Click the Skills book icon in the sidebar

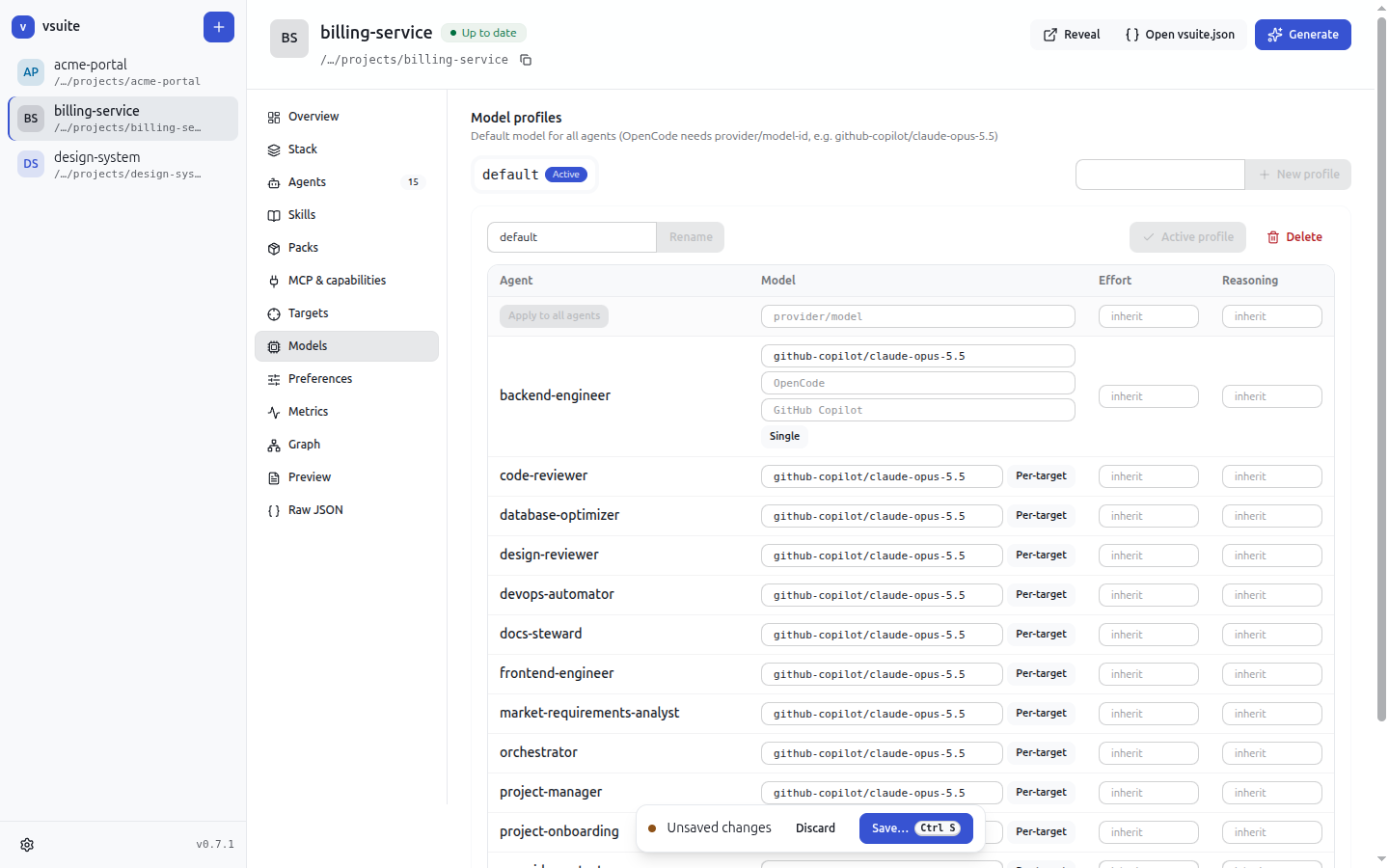(274, 215)
